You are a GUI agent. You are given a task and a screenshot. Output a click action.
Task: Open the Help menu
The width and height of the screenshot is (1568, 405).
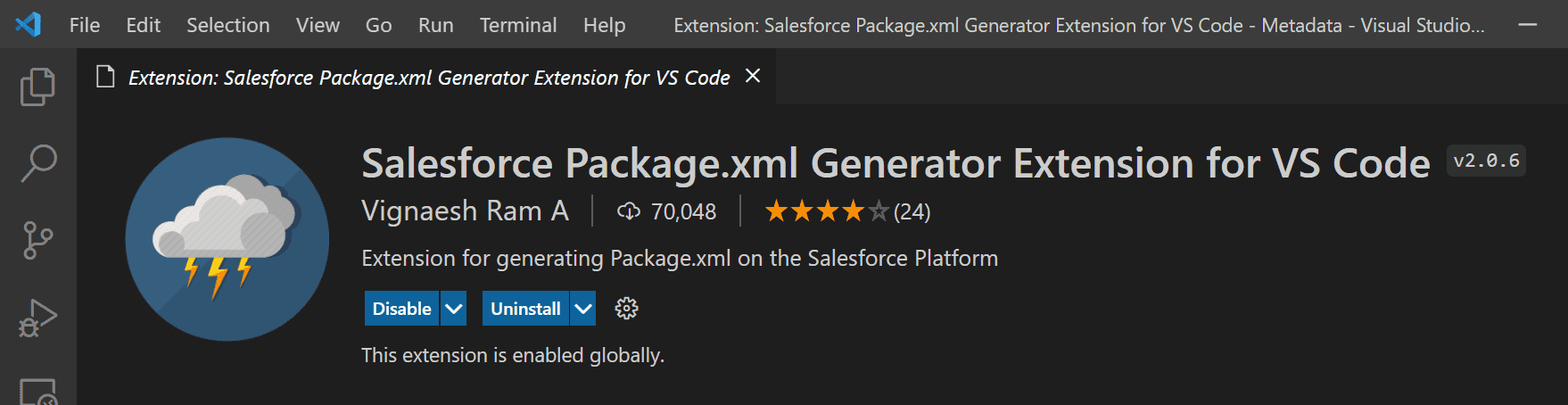pos(604,25)
